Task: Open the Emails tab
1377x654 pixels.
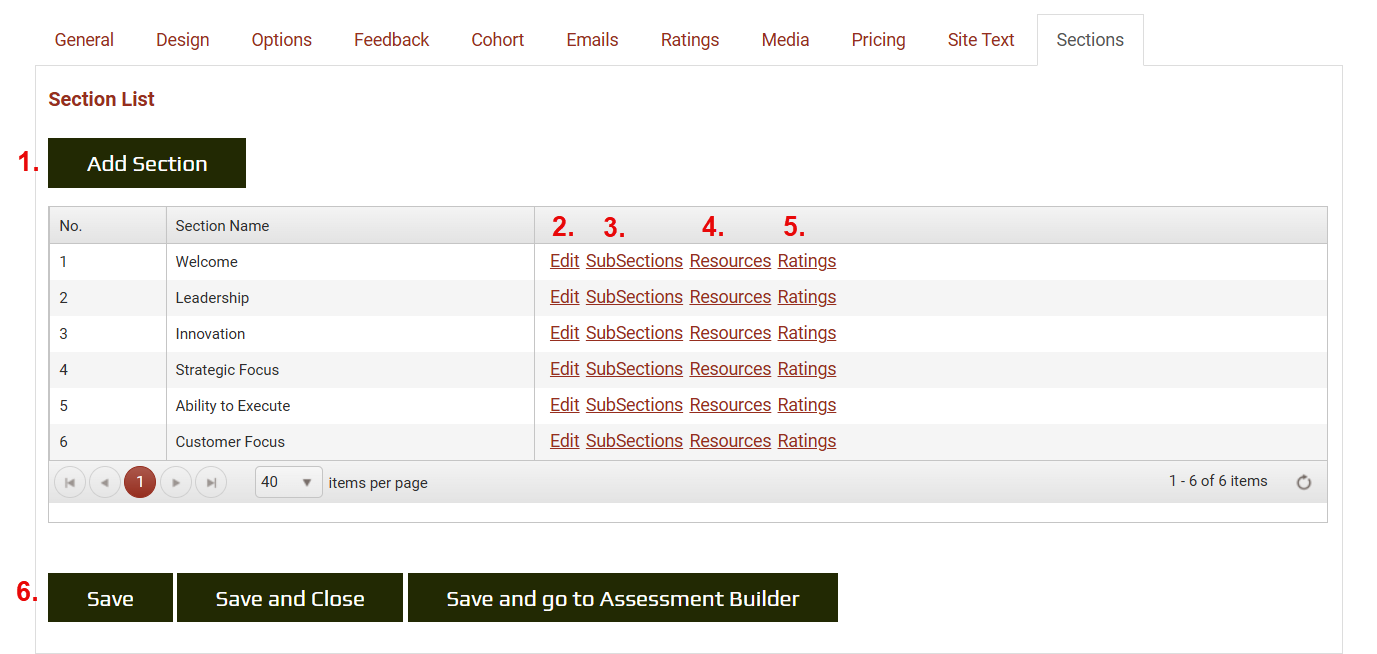Action: click(x=592, y=39)
